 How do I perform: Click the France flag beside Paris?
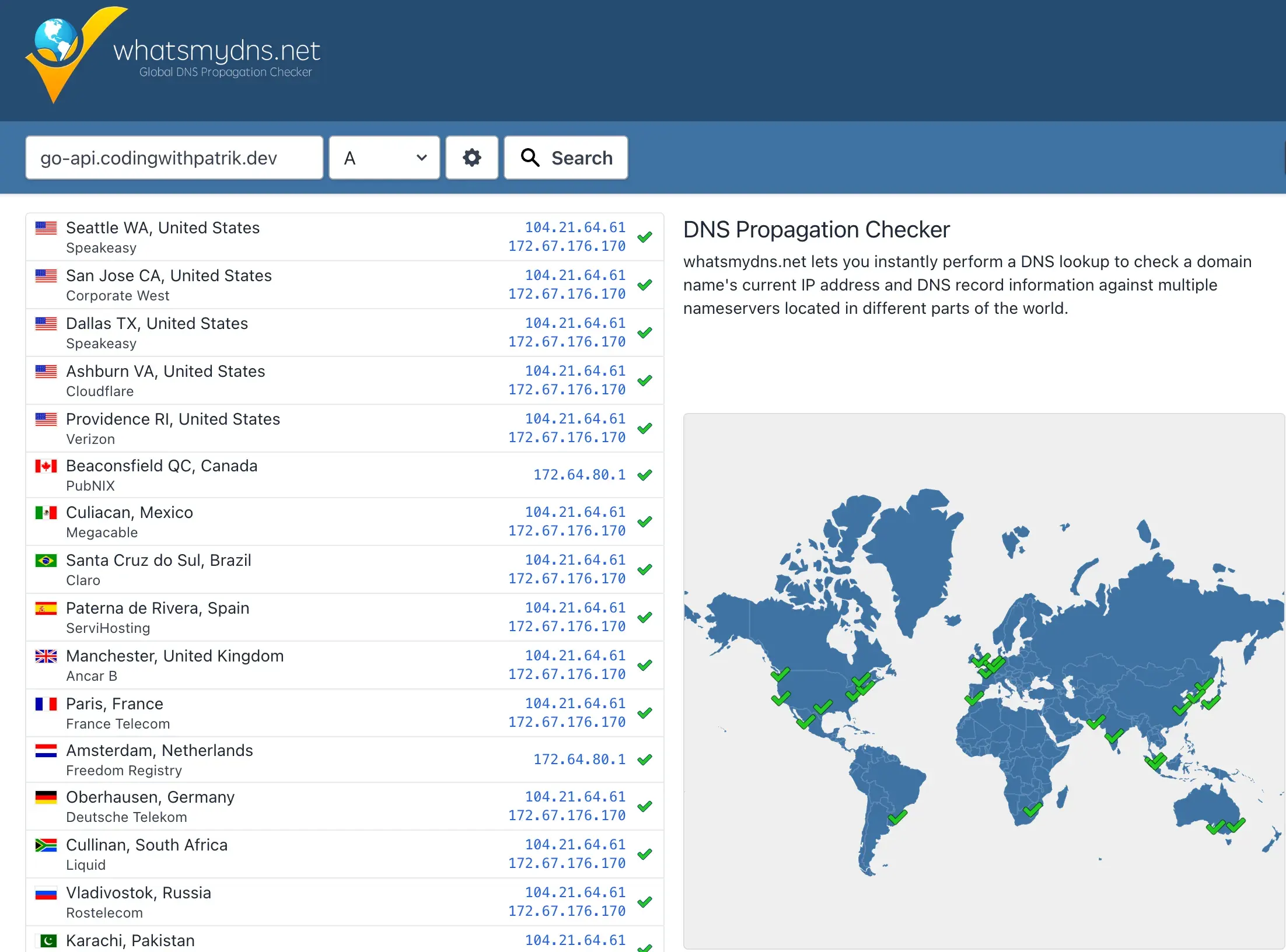pos(46,704)
